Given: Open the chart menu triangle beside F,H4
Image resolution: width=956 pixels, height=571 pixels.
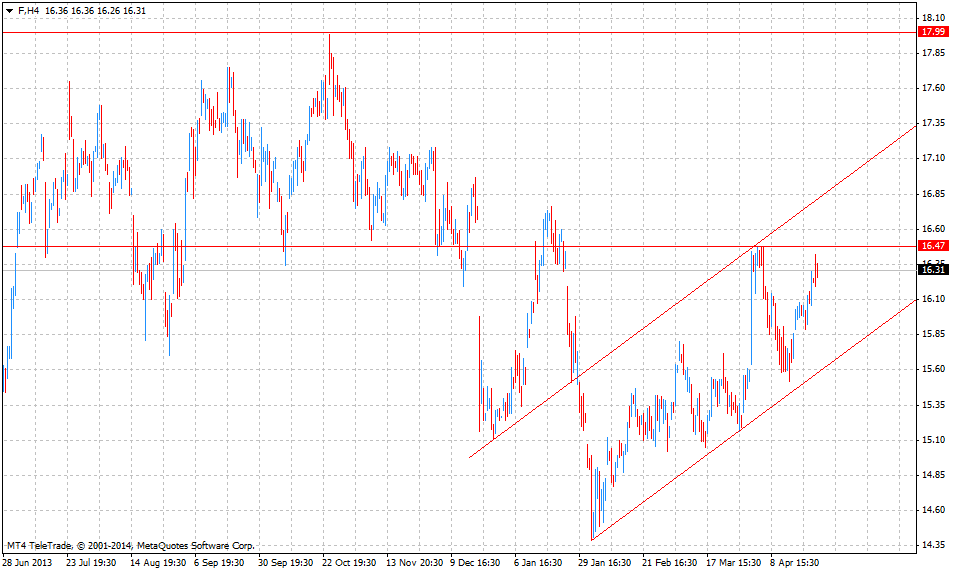Looking at the screenshot, I should tap(9, 11).
